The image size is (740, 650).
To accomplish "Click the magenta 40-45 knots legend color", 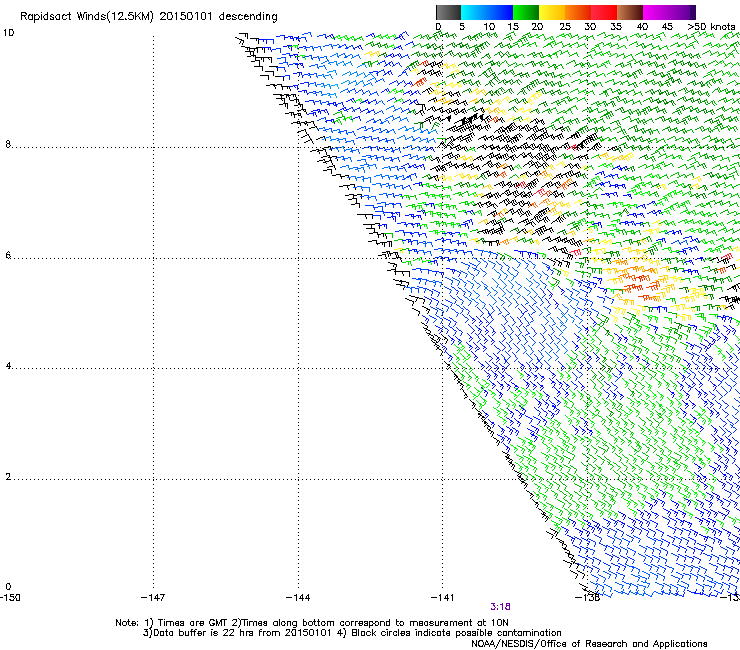I will click(656, 12).
